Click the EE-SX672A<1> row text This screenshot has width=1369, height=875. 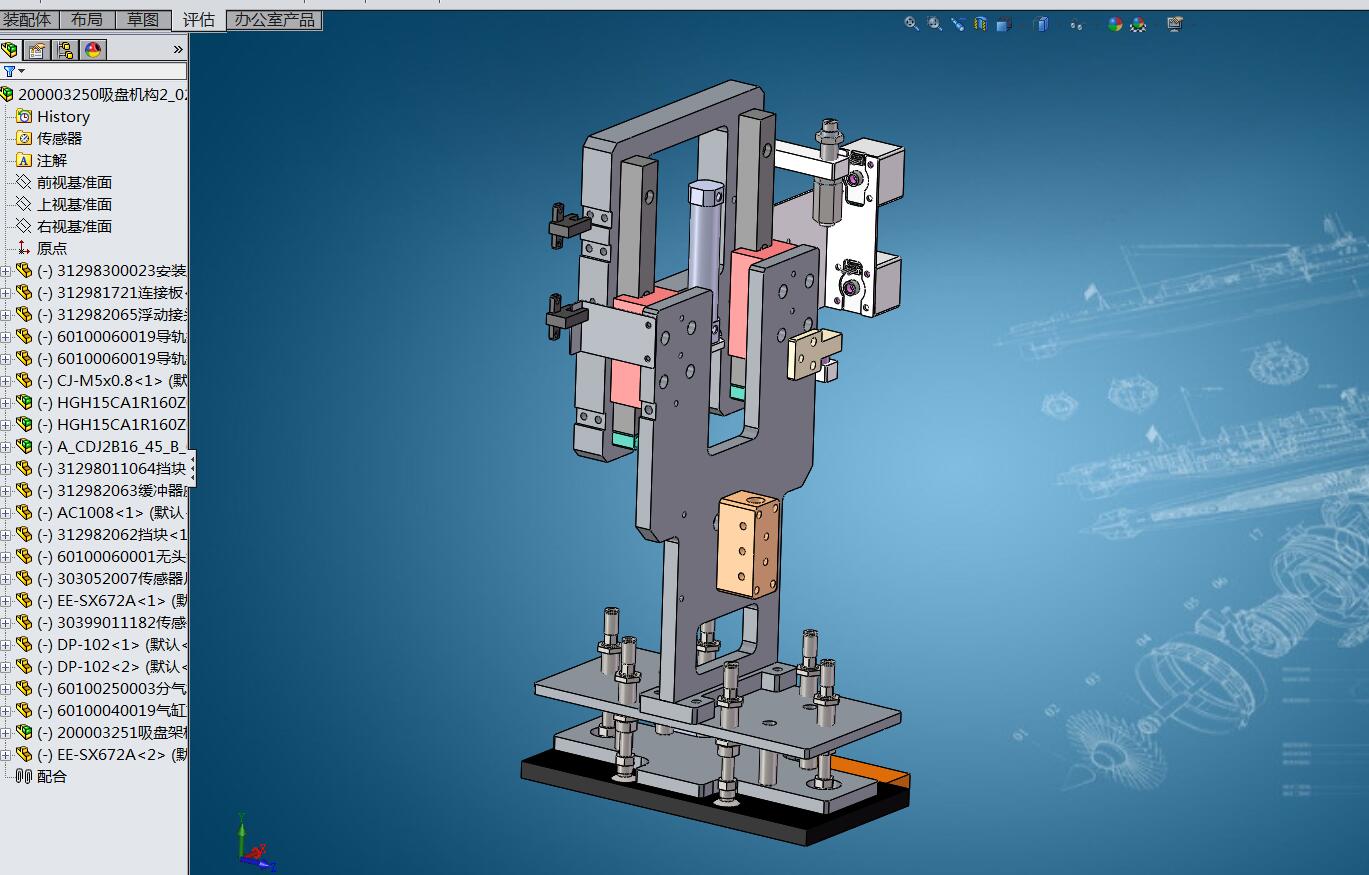[111, 600]
